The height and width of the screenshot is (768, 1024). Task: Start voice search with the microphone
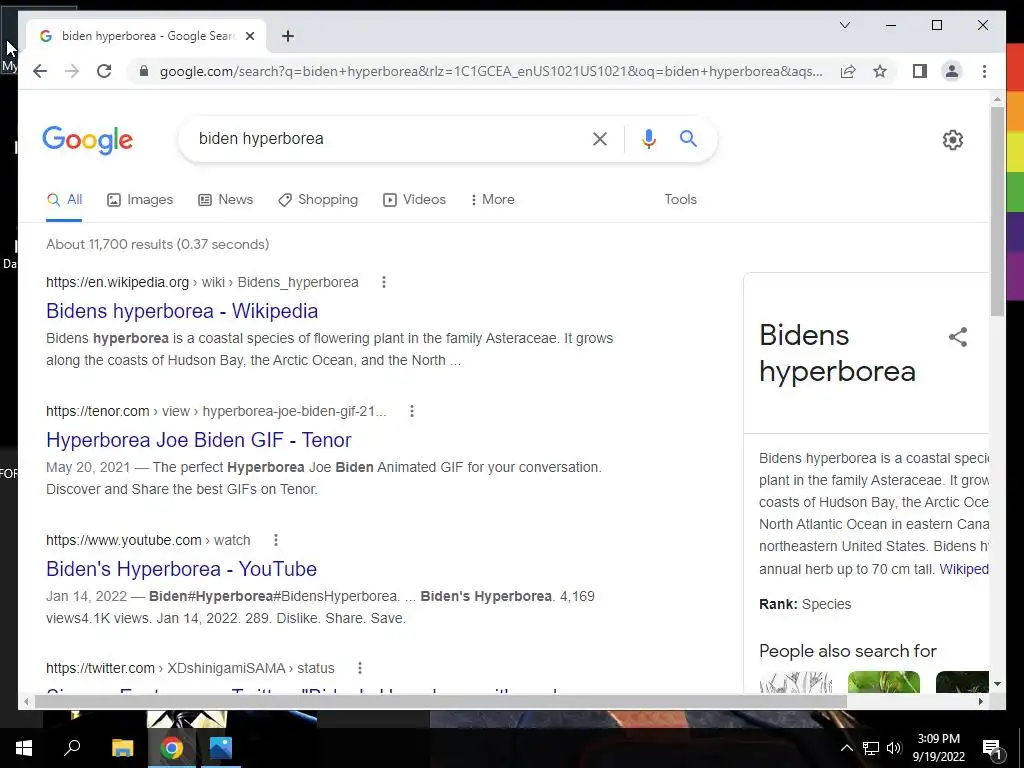click(x=648, y=138)
